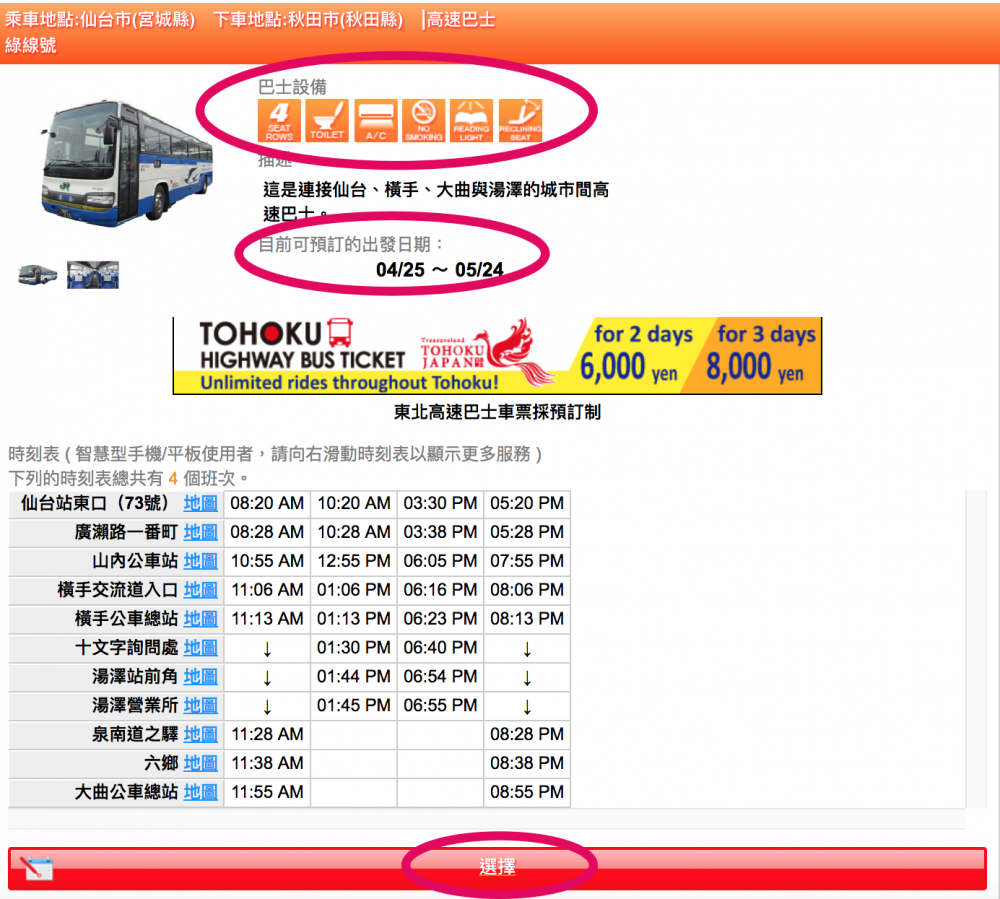The width and height of the screenshot is (1000, 899).
Task: Open 地圖 link for 湯澤營業所
Action: pyautogui.click(x=200, y=706)
